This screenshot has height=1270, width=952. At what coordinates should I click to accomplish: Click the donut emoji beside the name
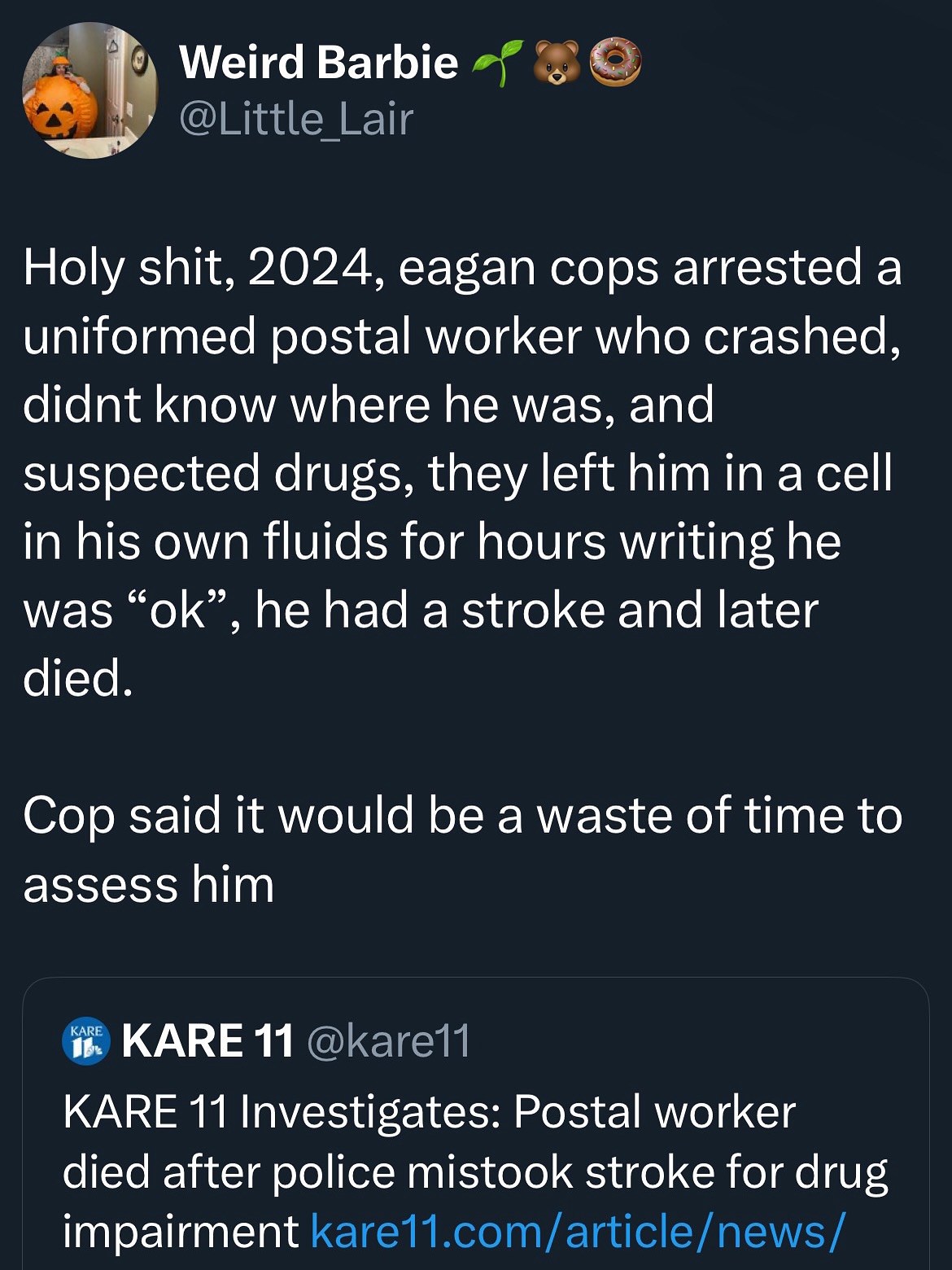pyautogui.click(x=615, y=63)
